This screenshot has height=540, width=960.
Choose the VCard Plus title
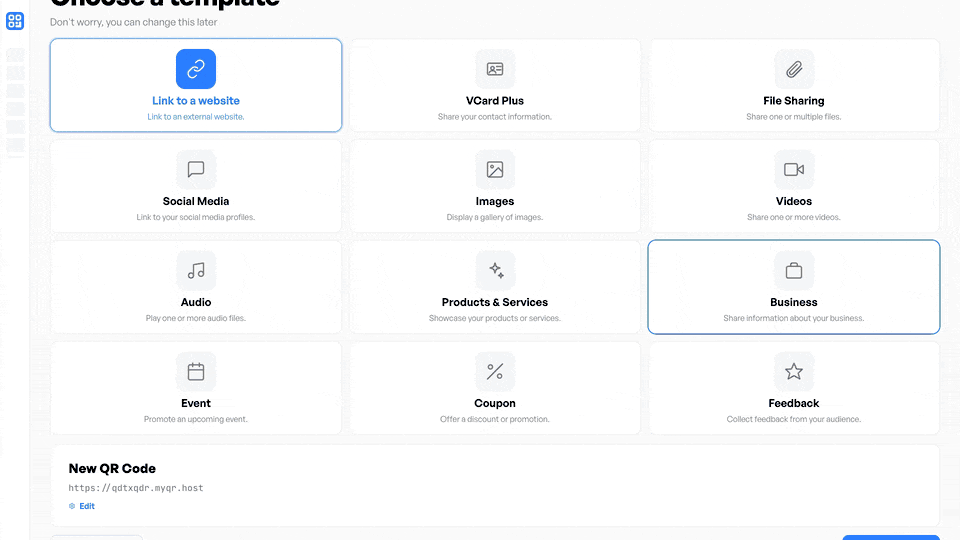coord(495,101)
